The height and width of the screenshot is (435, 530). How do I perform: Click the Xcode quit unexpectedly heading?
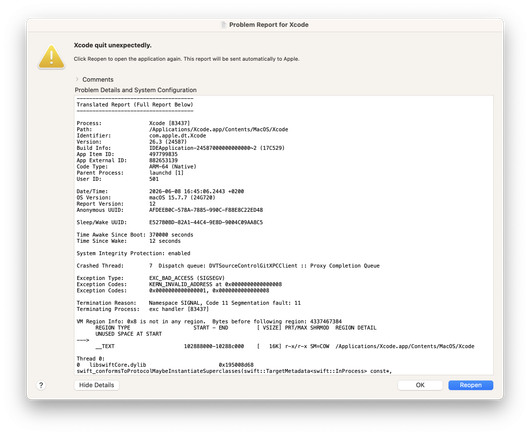113,45
